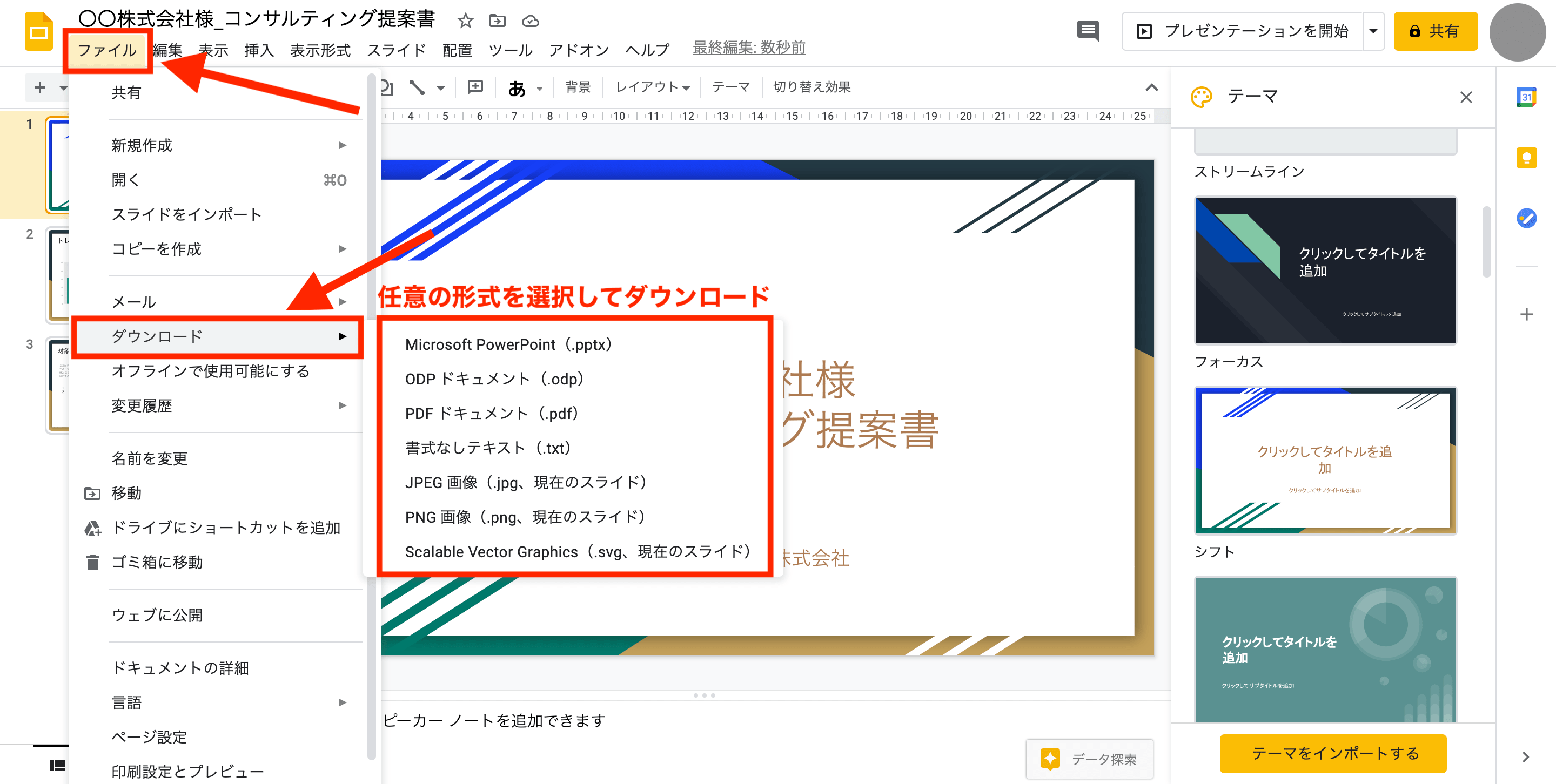Screen dimensions: 1556x784
Task: Open the ツール menu
Action: pyautogui.click(x=511, y=50)
